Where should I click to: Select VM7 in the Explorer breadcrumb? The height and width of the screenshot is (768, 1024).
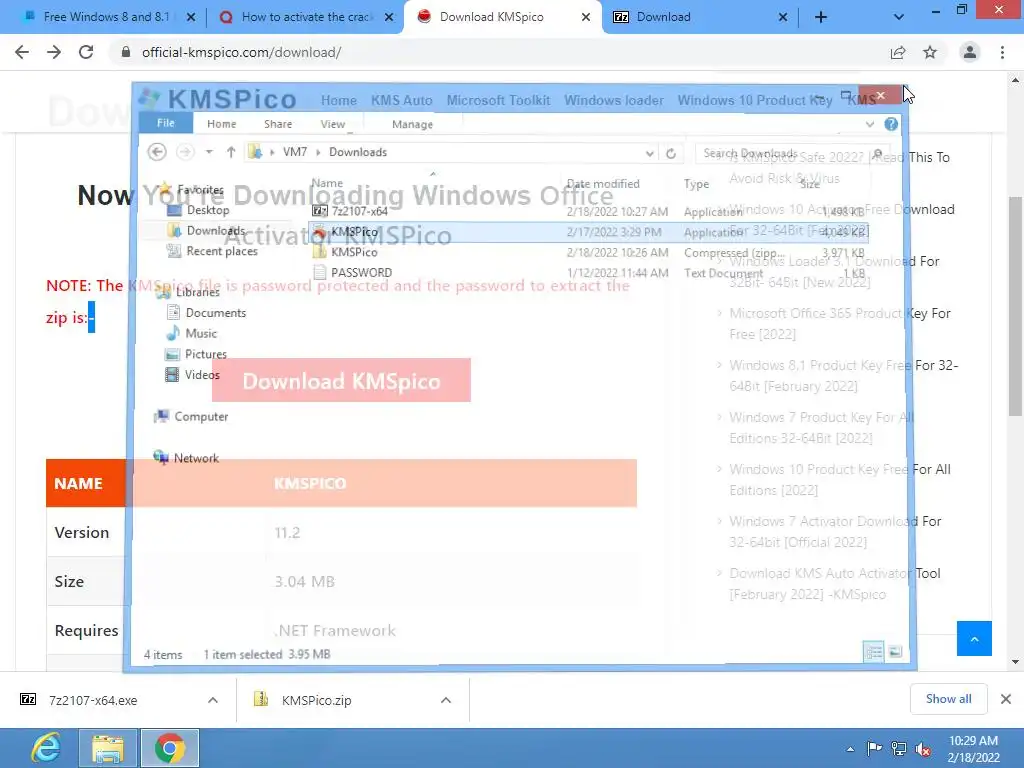[x=295, y=152]
